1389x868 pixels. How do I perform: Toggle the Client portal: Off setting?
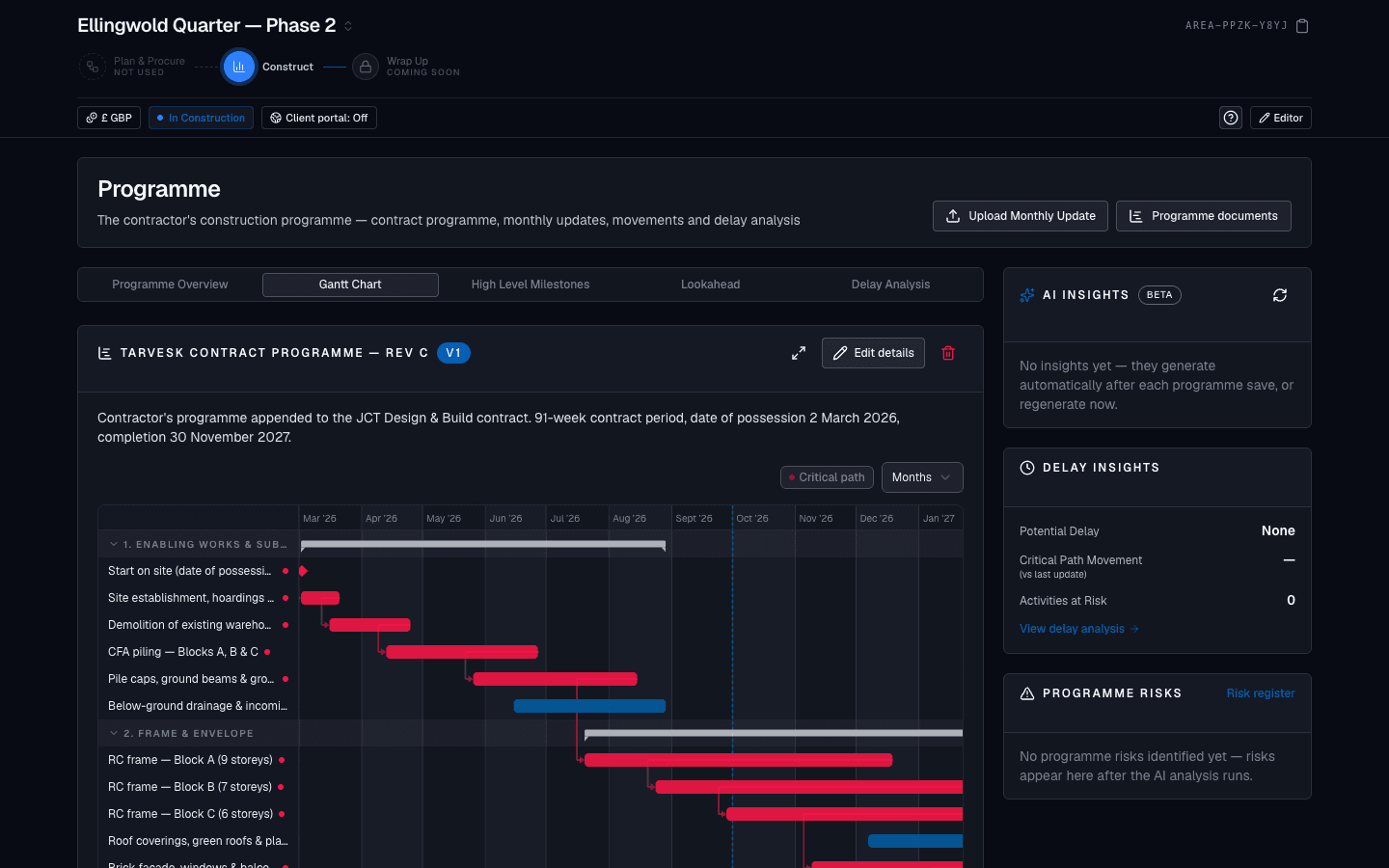coord(319,118)
